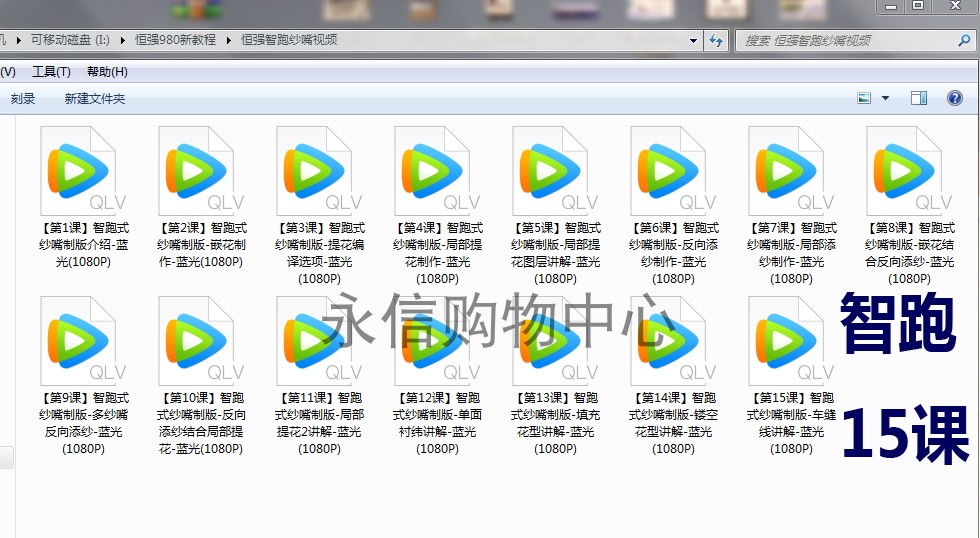Screen dimensions: 980x538
Task: Toggle the preview pane icon
Action: pyautogui.click(x=919, y=98)
